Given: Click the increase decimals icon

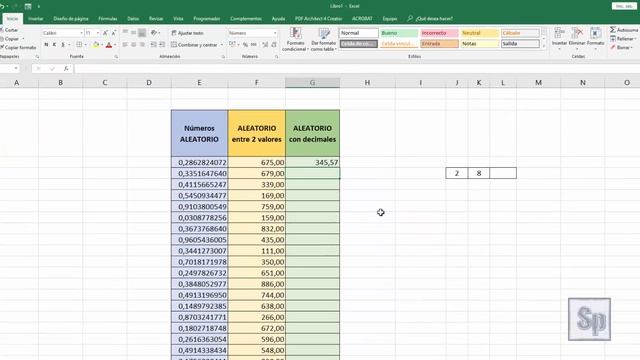Looking at the screenshot, I should [x=265, y=44].
